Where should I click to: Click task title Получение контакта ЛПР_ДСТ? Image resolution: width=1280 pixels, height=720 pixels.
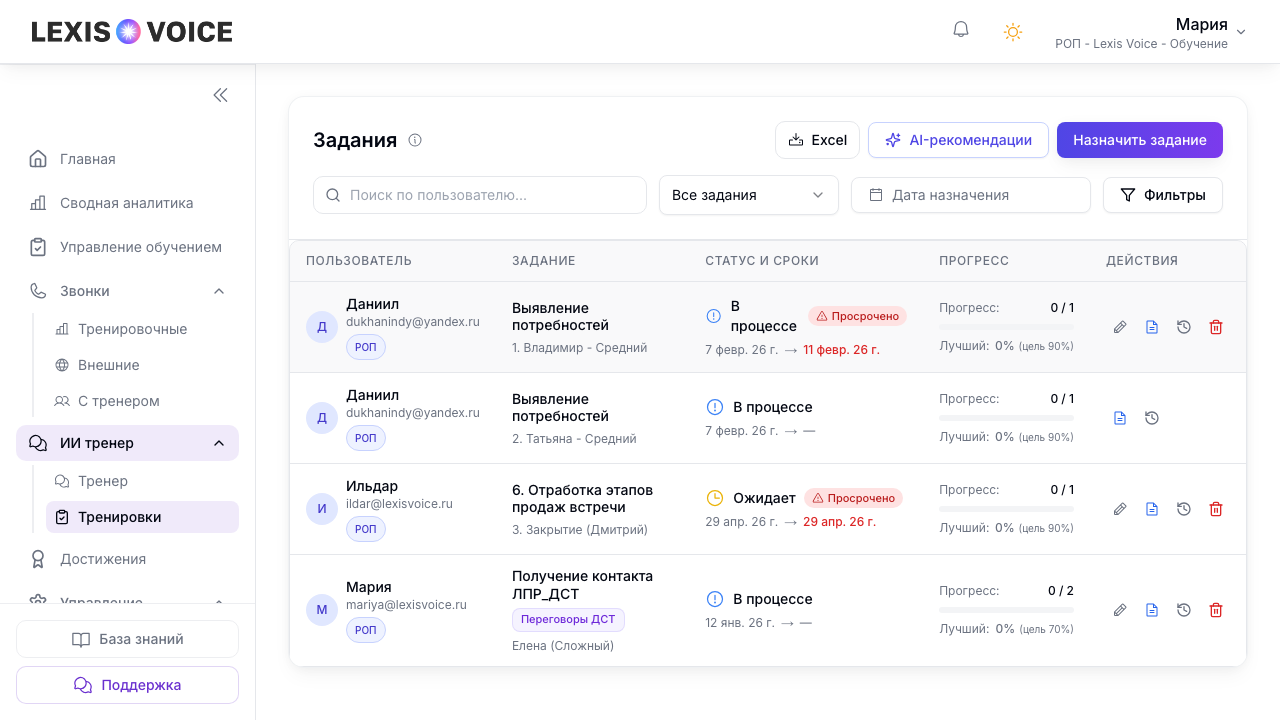click(x=582, y=585)
